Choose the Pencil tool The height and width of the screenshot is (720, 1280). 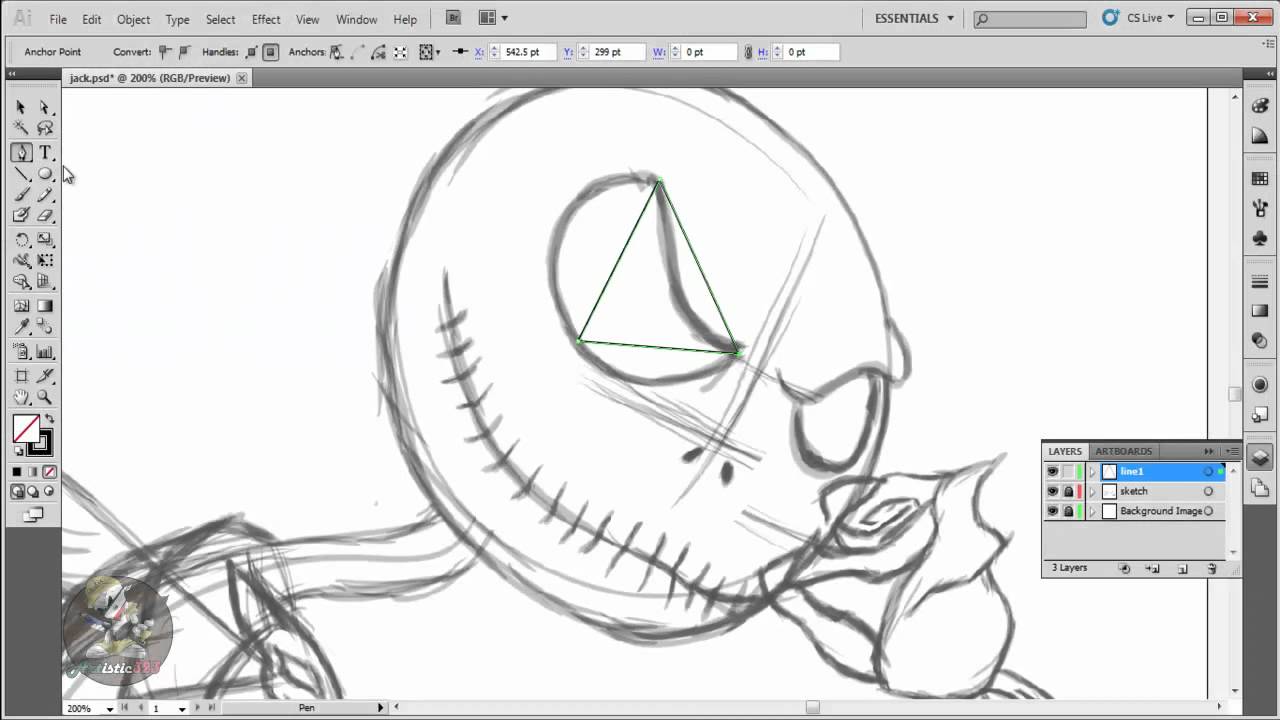pyautogui.click(x=45, y=195)
